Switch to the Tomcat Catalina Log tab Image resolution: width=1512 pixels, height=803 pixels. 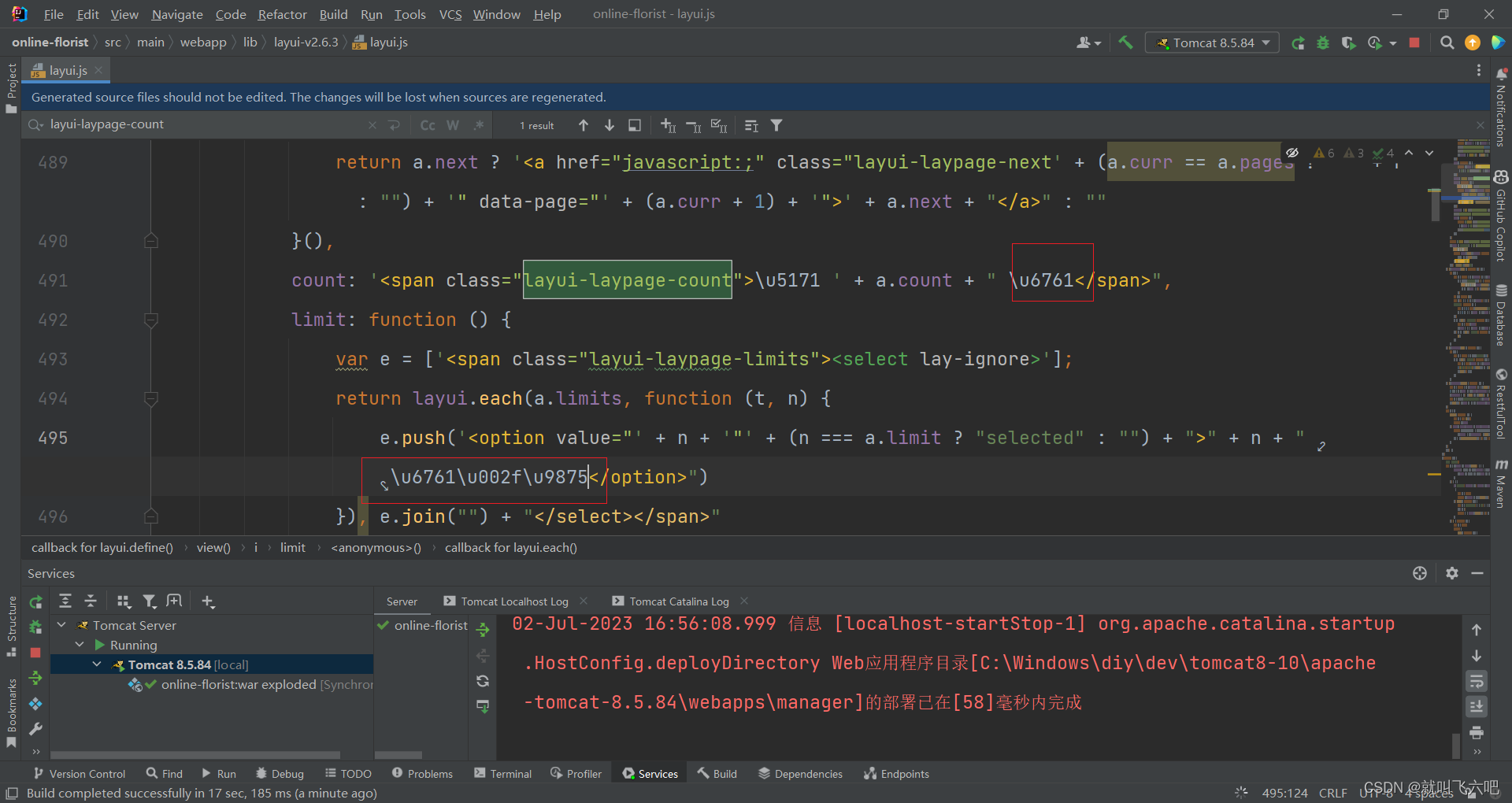679,601
